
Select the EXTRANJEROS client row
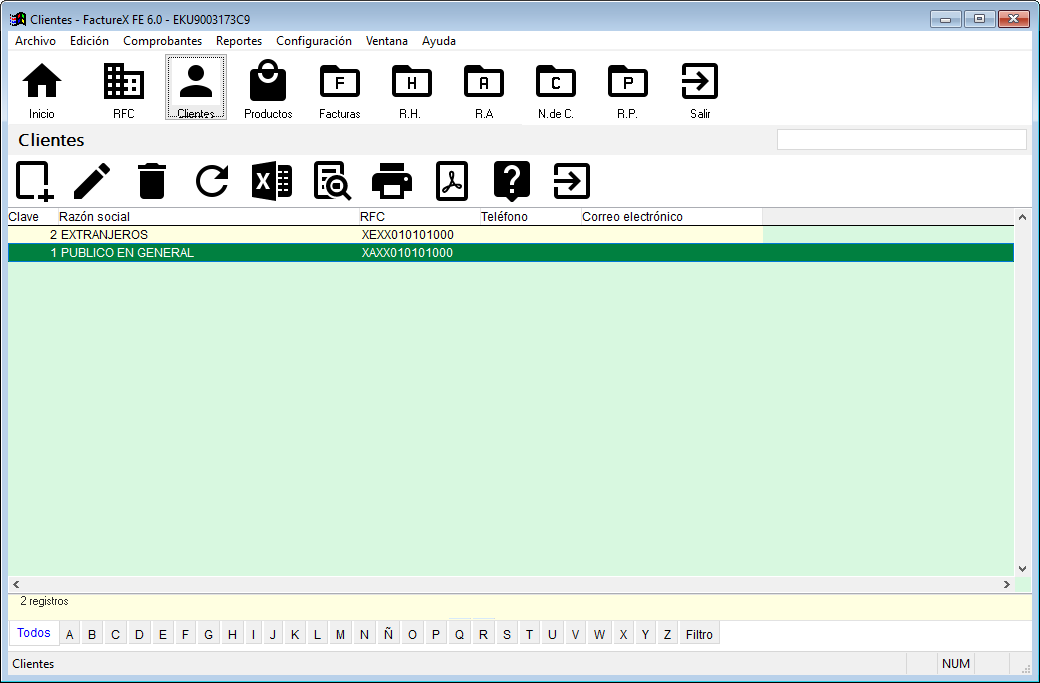pos(511,235)
